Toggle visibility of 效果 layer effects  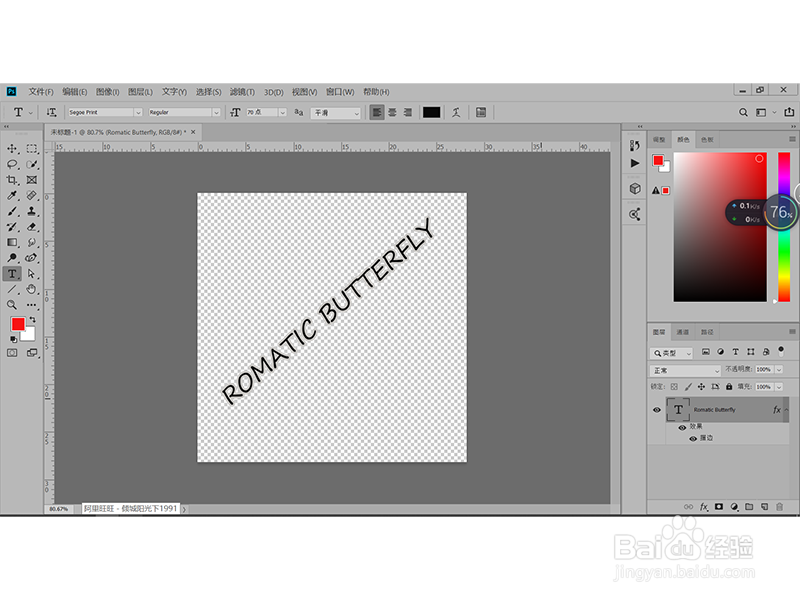pyautogui.click(x=682, y=428)
